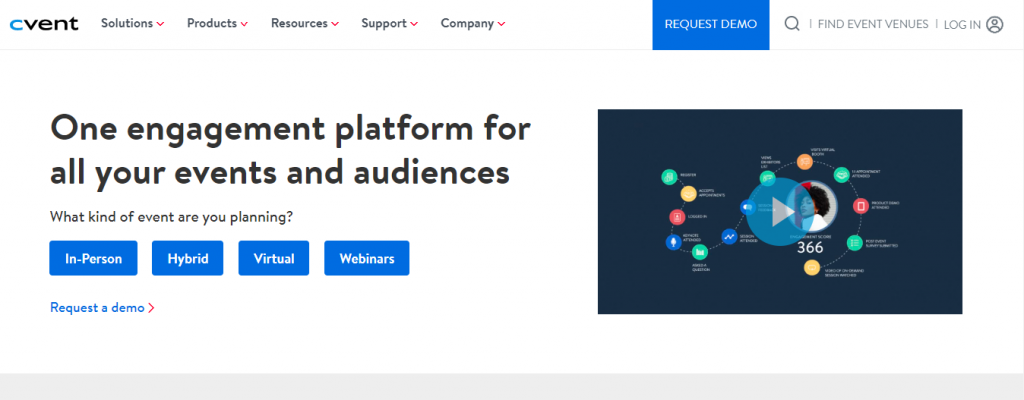Open the Support dropdown

[389, 24]
